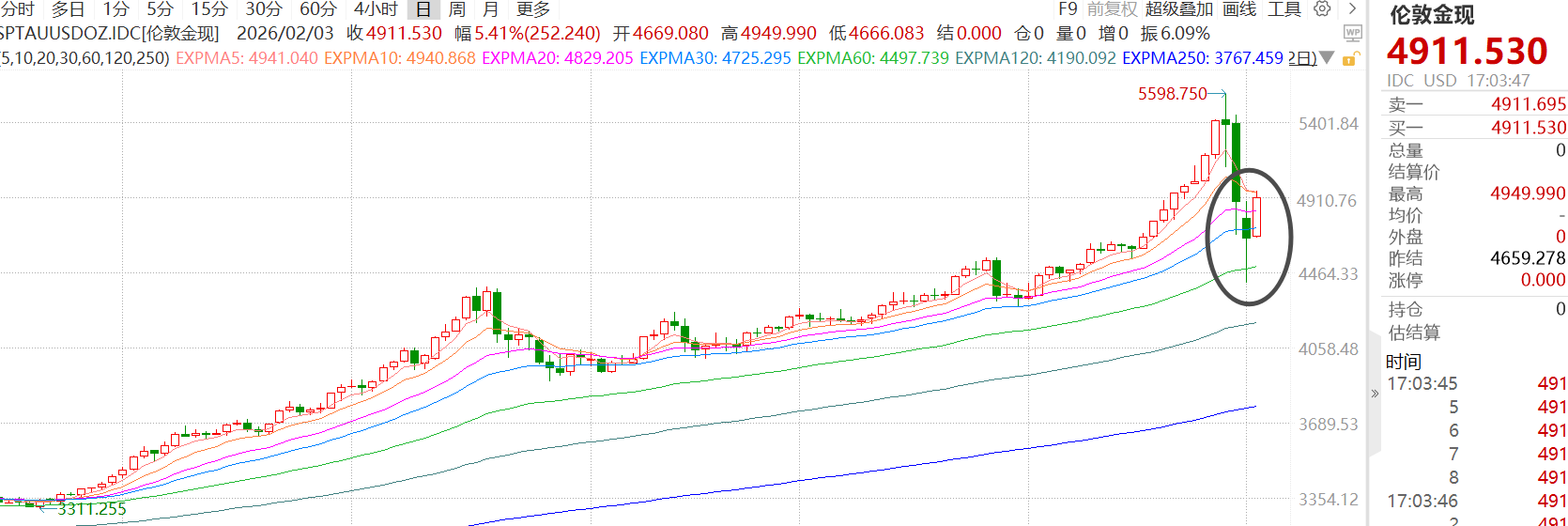Screen dimensions: 1568x526
Task: Open 前复权 adjustment option
Action: click(1113, 9)
